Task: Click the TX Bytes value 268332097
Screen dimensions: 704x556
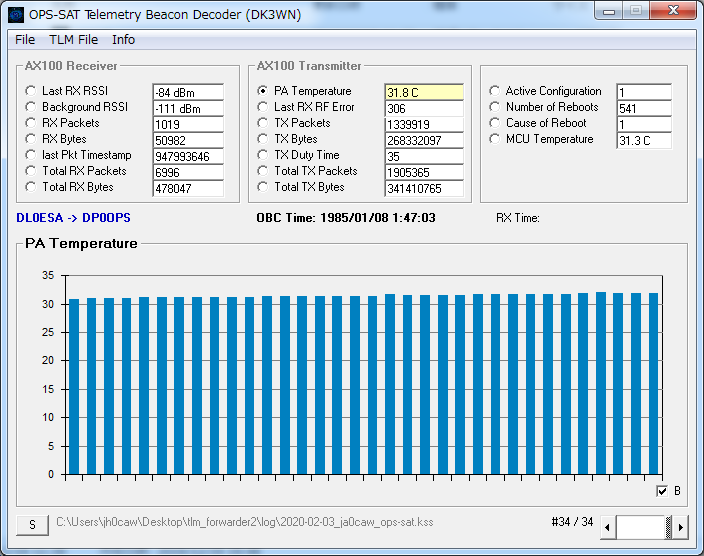Action: [x=424, y=141]
